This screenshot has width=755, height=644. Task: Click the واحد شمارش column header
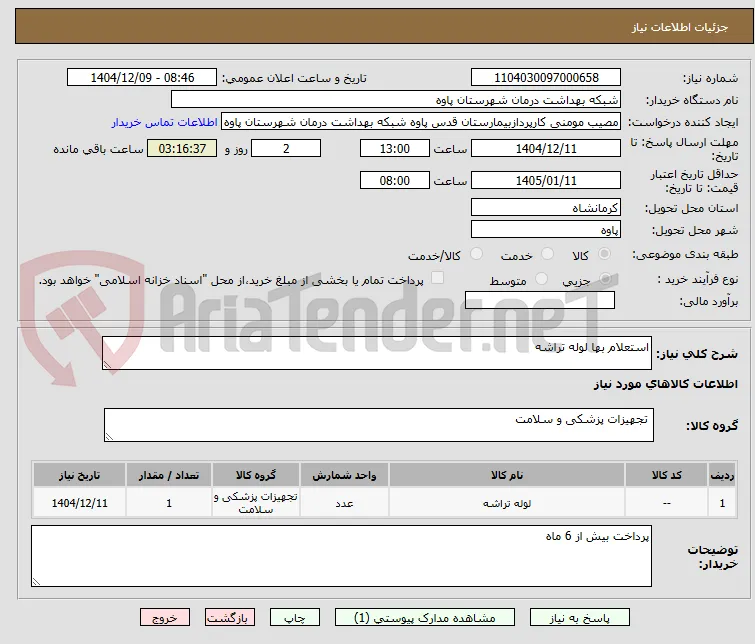[344, 475]
